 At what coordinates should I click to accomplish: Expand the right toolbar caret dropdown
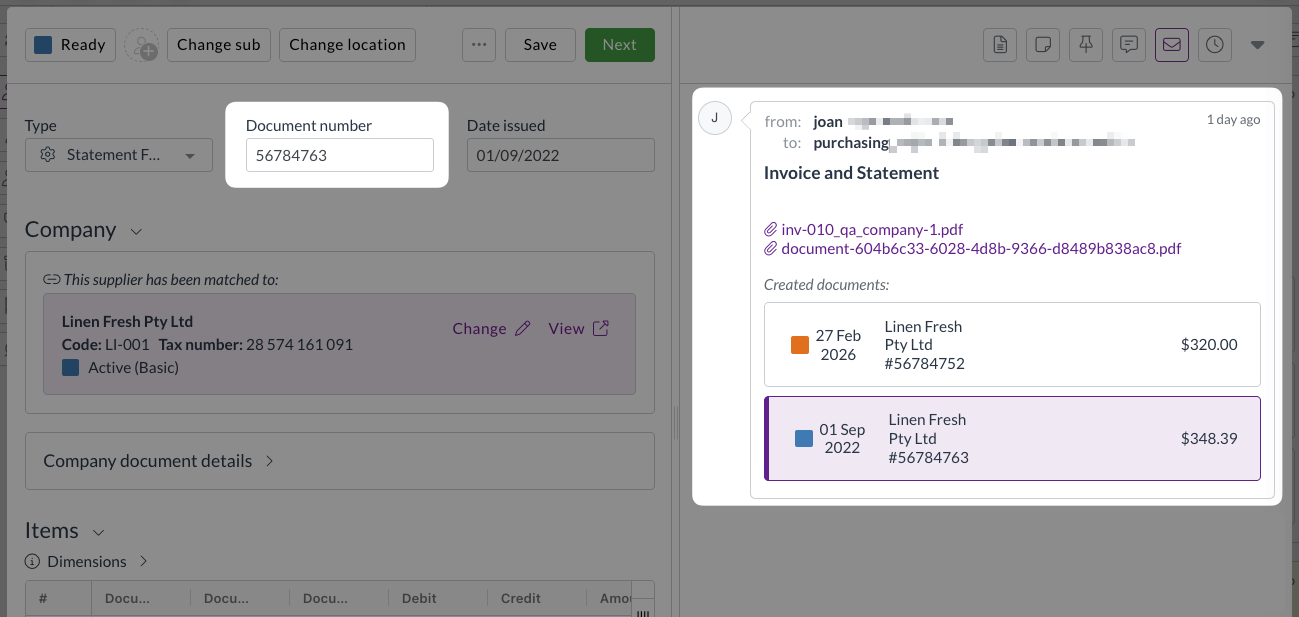tap(1258, 45)
